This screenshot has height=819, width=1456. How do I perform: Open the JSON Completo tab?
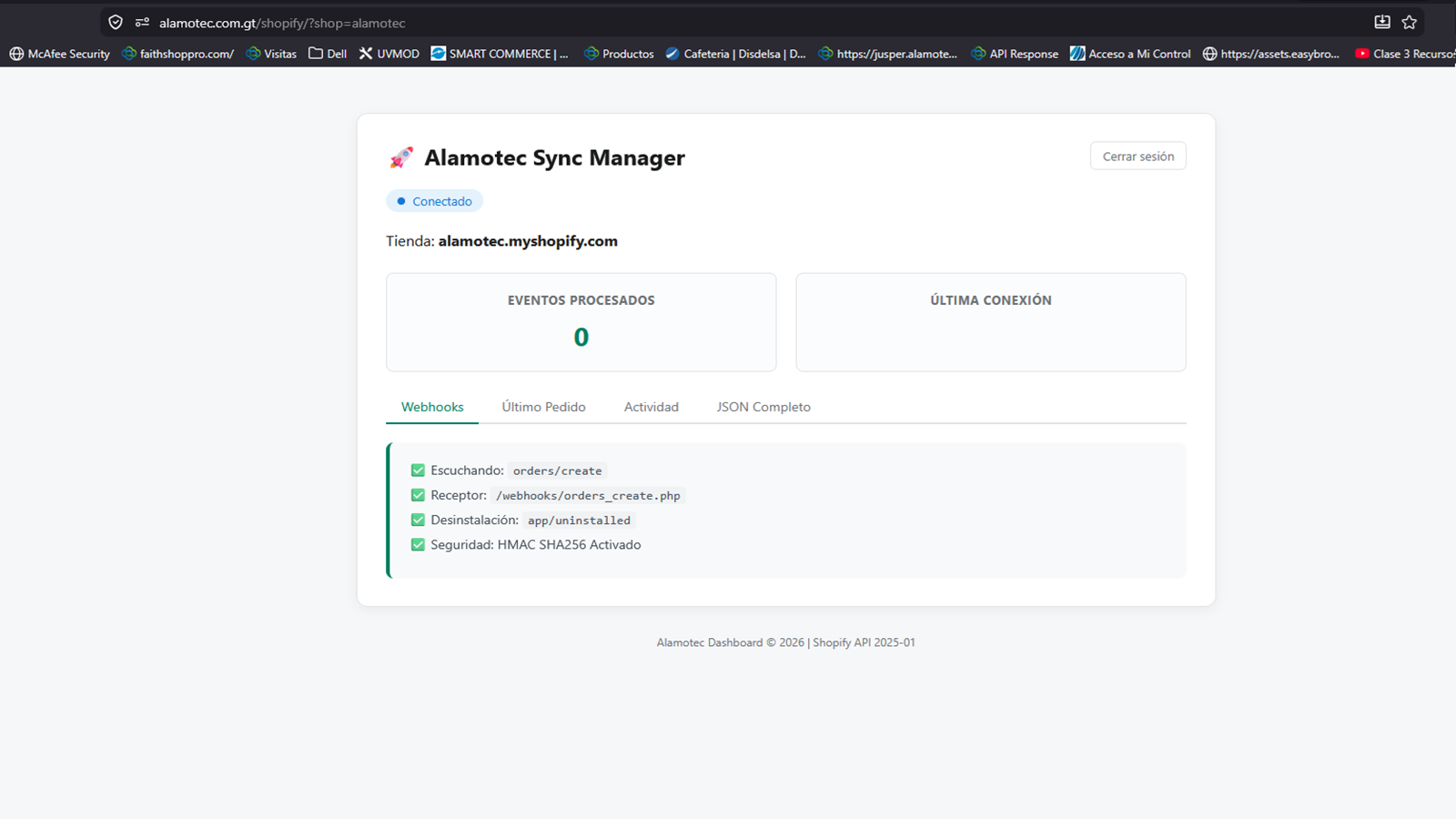763,407
